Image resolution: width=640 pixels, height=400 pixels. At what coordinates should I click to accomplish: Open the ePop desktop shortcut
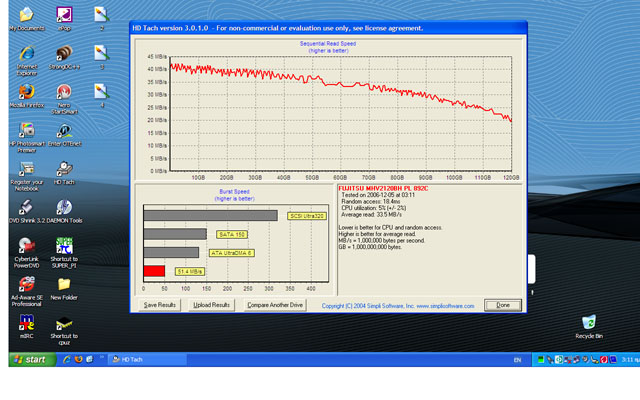click(x=64, y=19)
